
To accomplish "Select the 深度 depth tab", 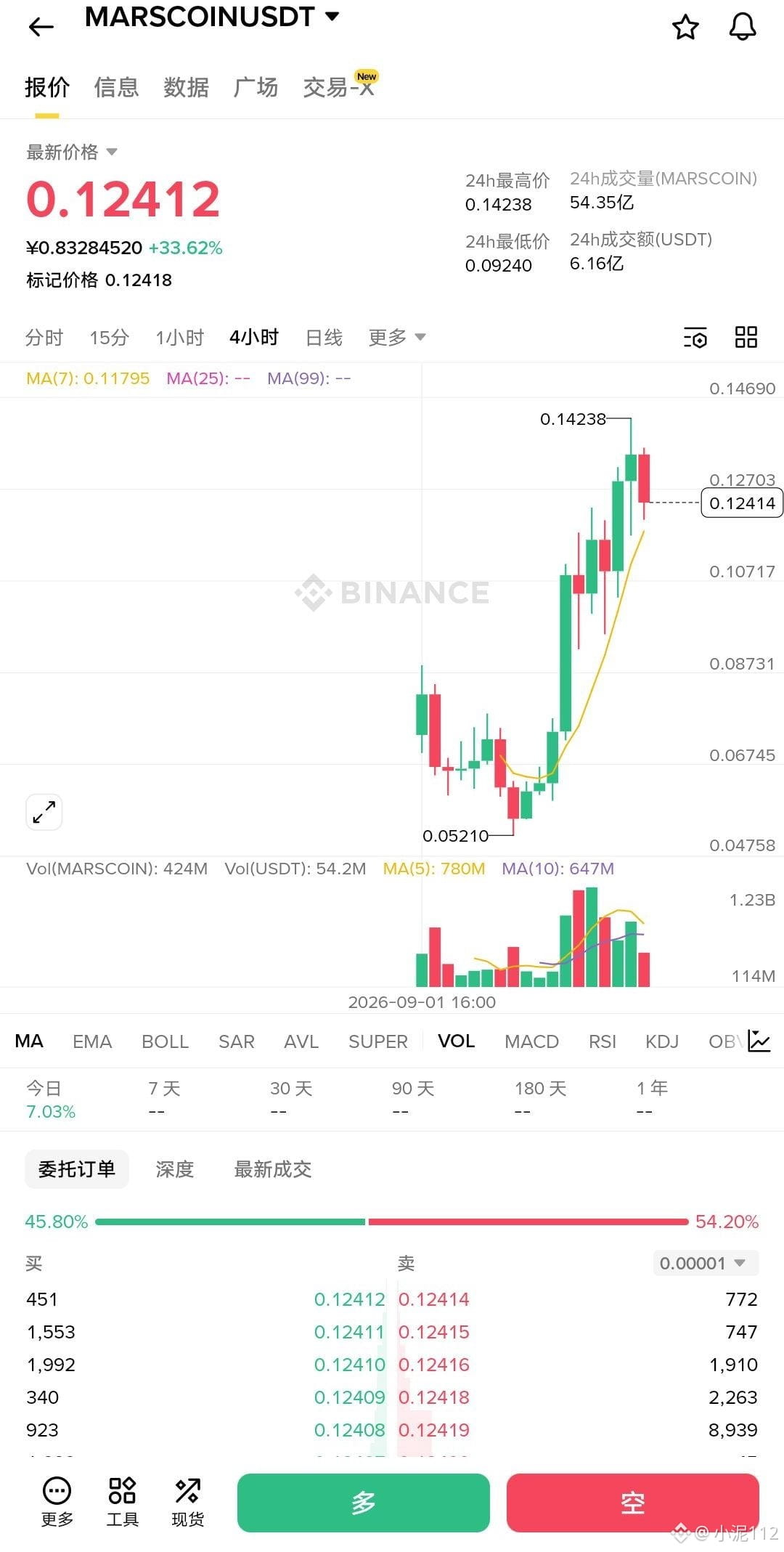I will 175,1169.
